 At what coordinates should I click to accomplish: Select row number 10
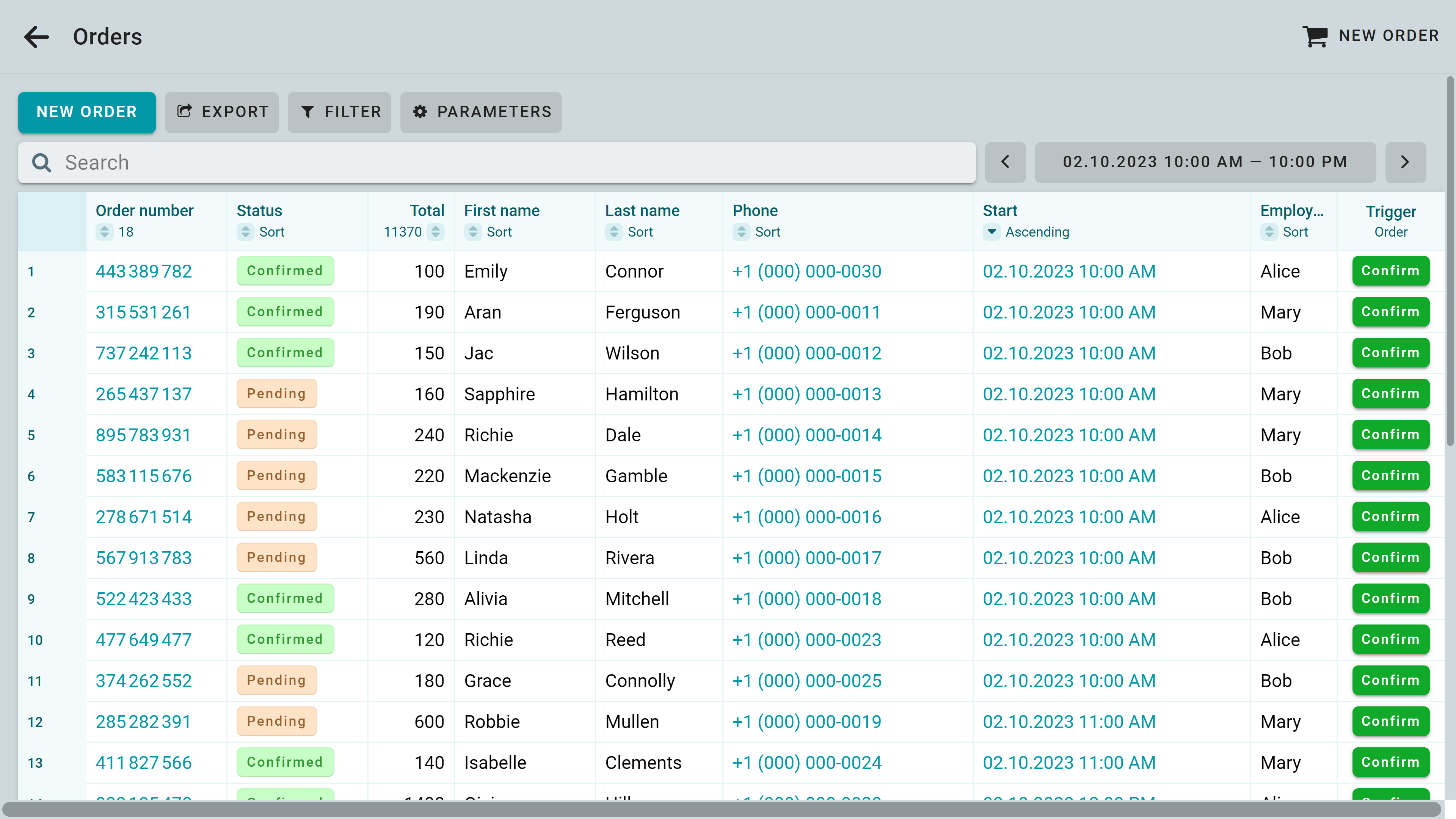coord(35,640)
